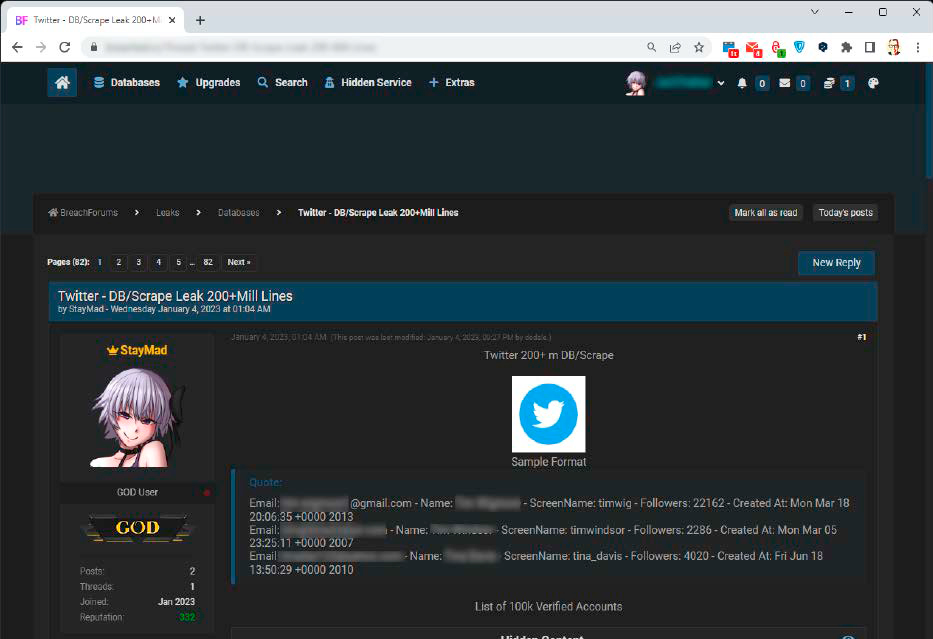
Task: Click the Today's posts button
Action: pos(845,212)
